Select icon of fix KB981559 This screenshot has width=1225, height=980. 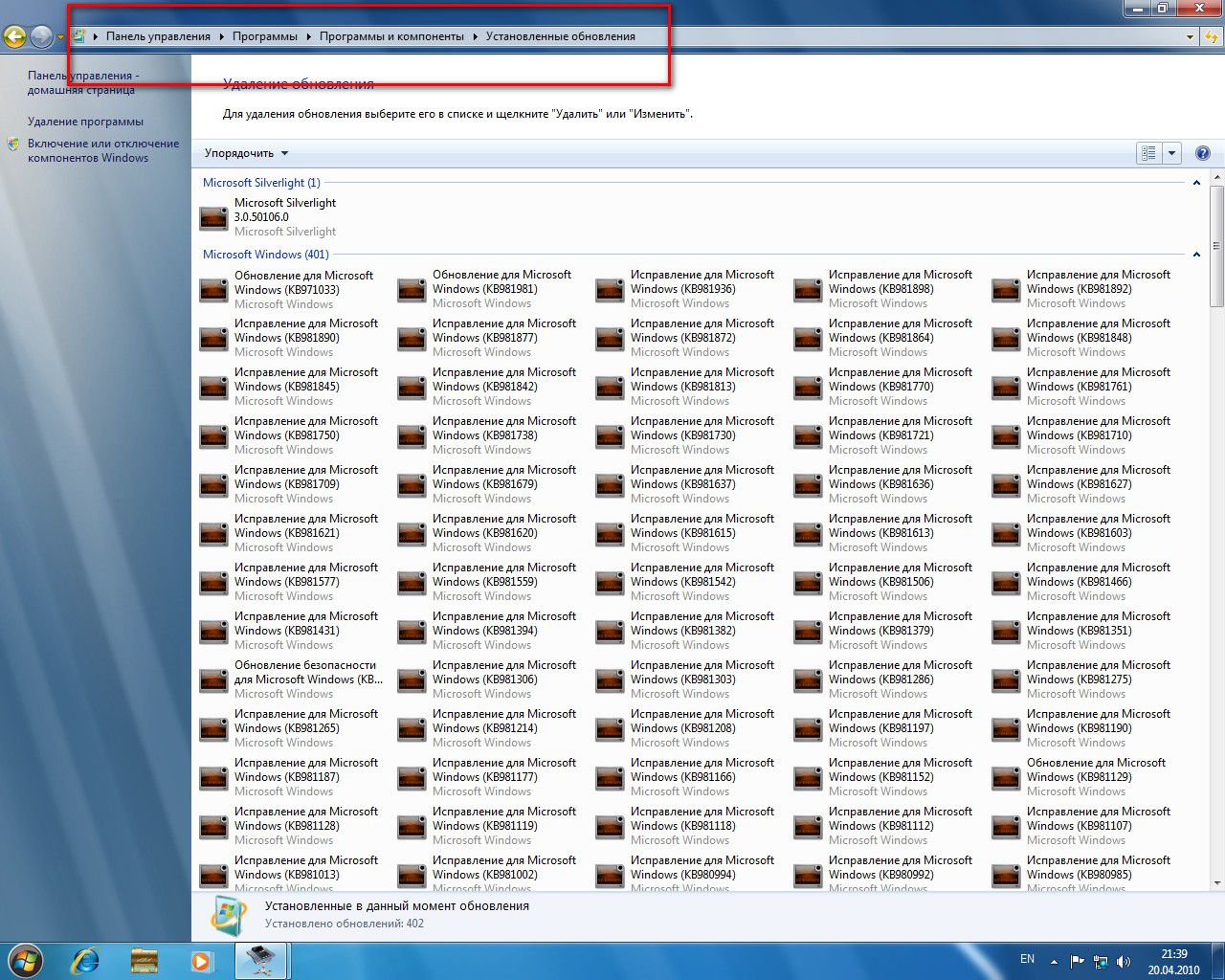coord(412,583)
